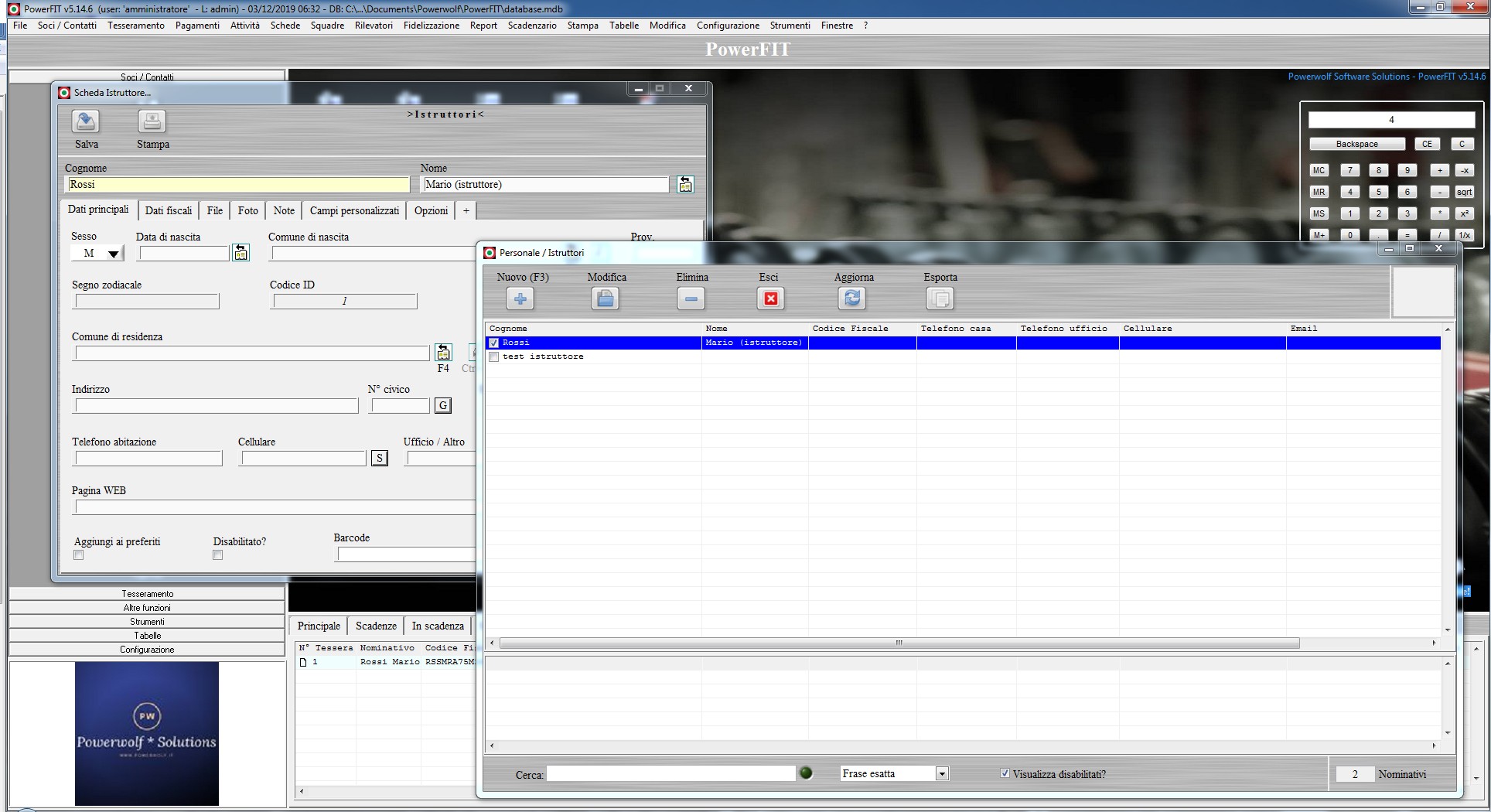
Task: Click the istruttori list horizontal scrollbar
Action: [x=899, y=643]
